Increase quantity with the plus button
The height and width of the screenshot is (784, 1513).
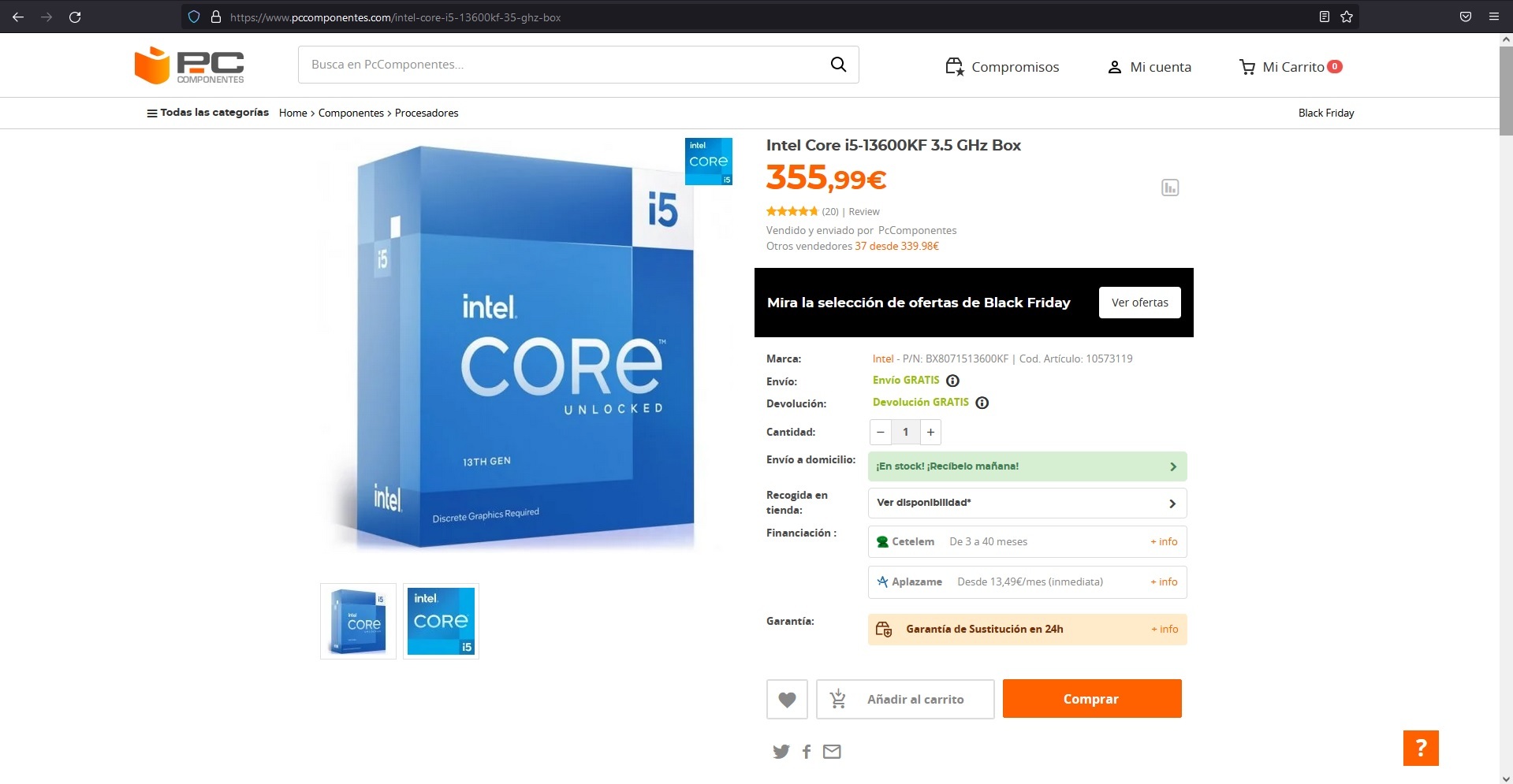coord(930,432)
